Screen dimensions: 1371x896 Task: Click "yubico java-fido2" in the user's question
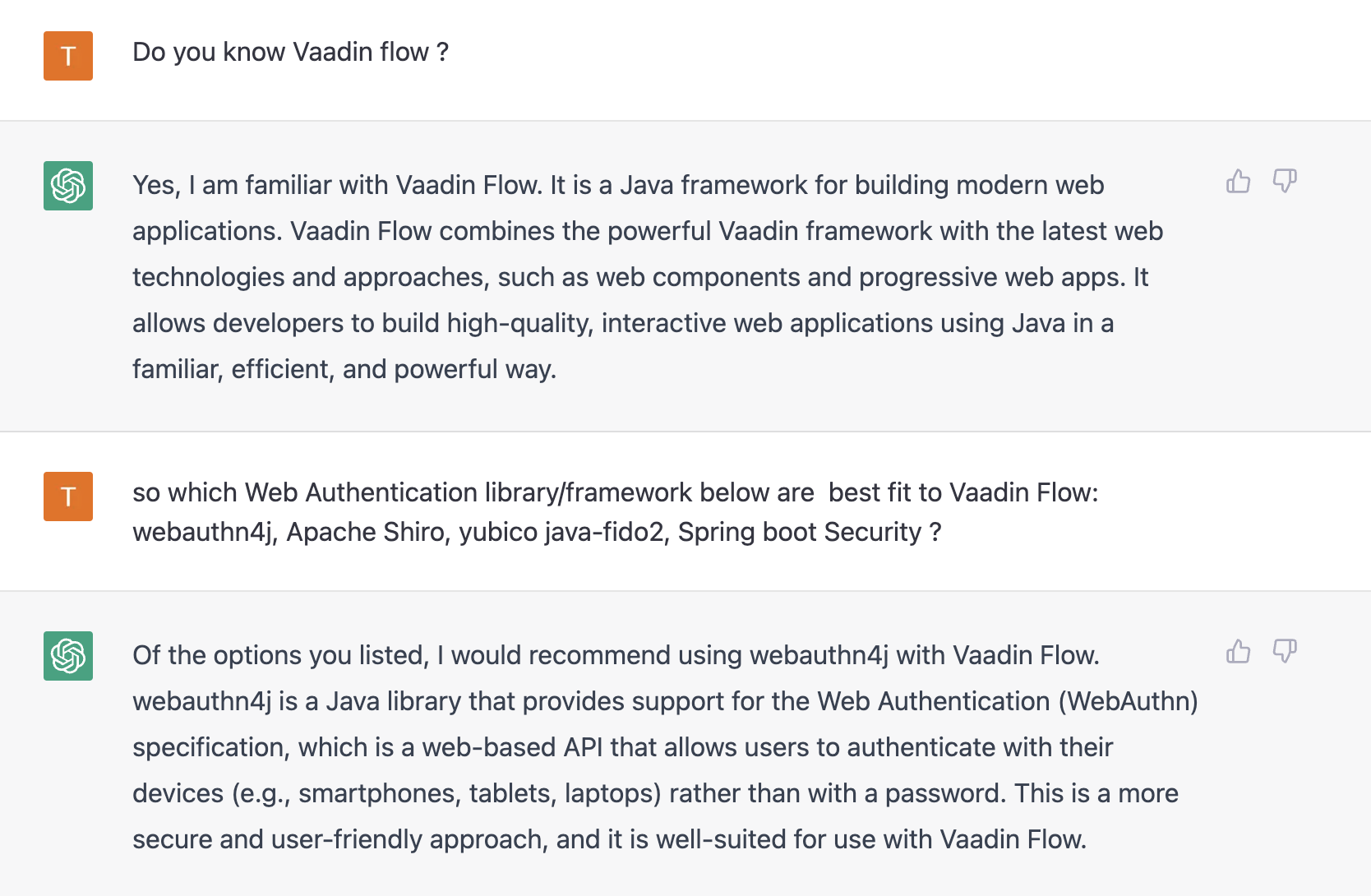(561, 532)
